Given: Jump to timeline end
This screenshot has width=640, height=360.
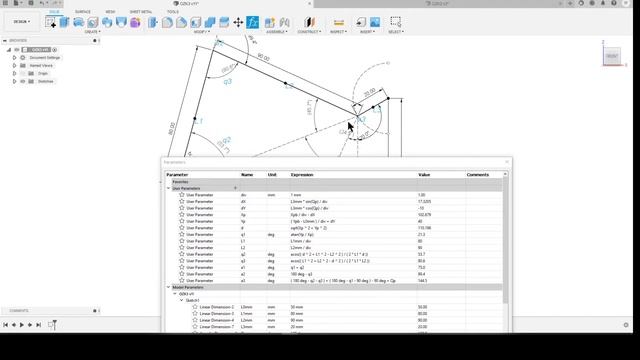Looking at the screenshot, I should click(x=38, y=325).
